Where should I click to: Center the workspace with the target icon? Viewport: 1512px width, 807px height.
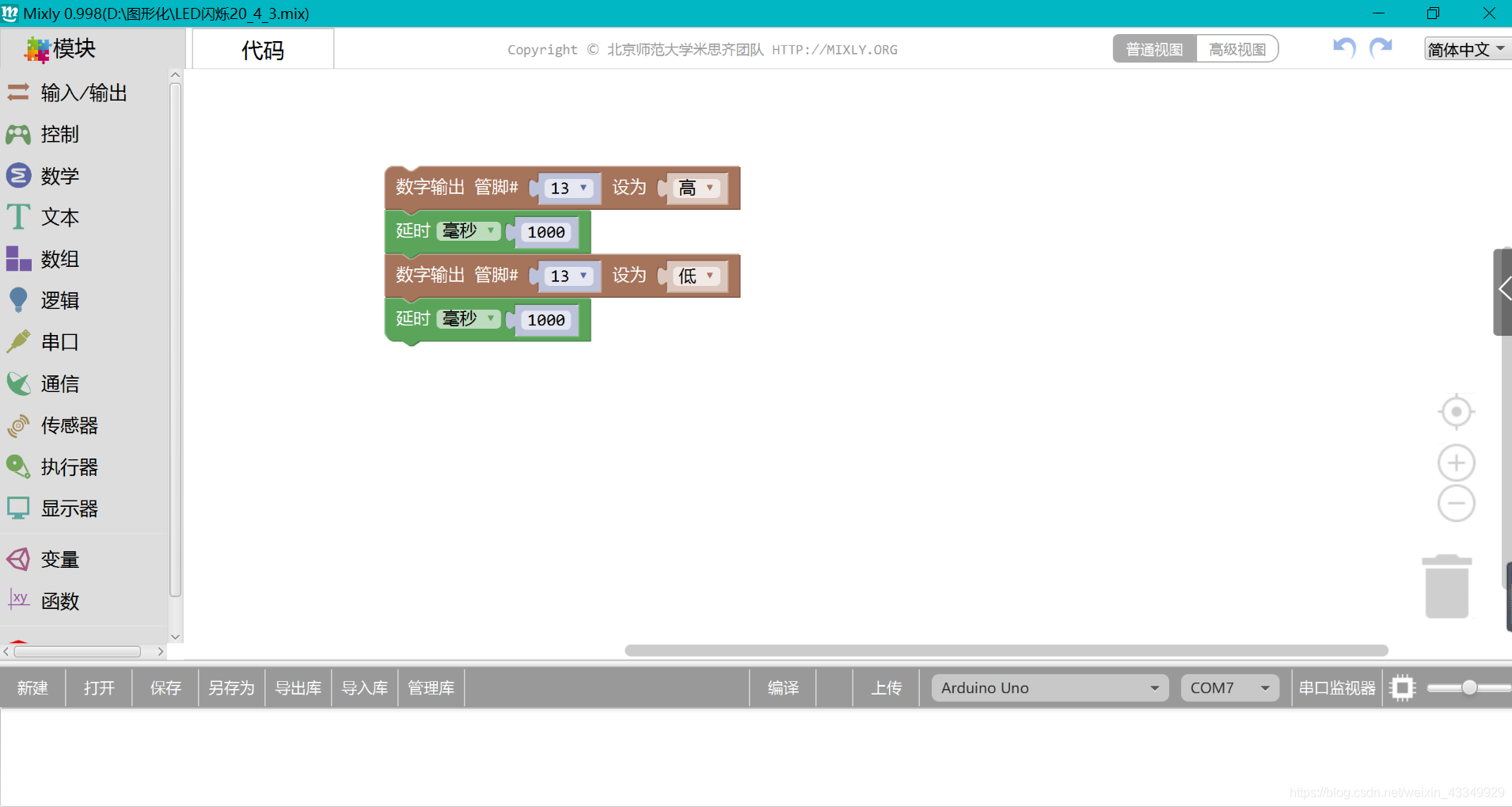point(1456,412)
